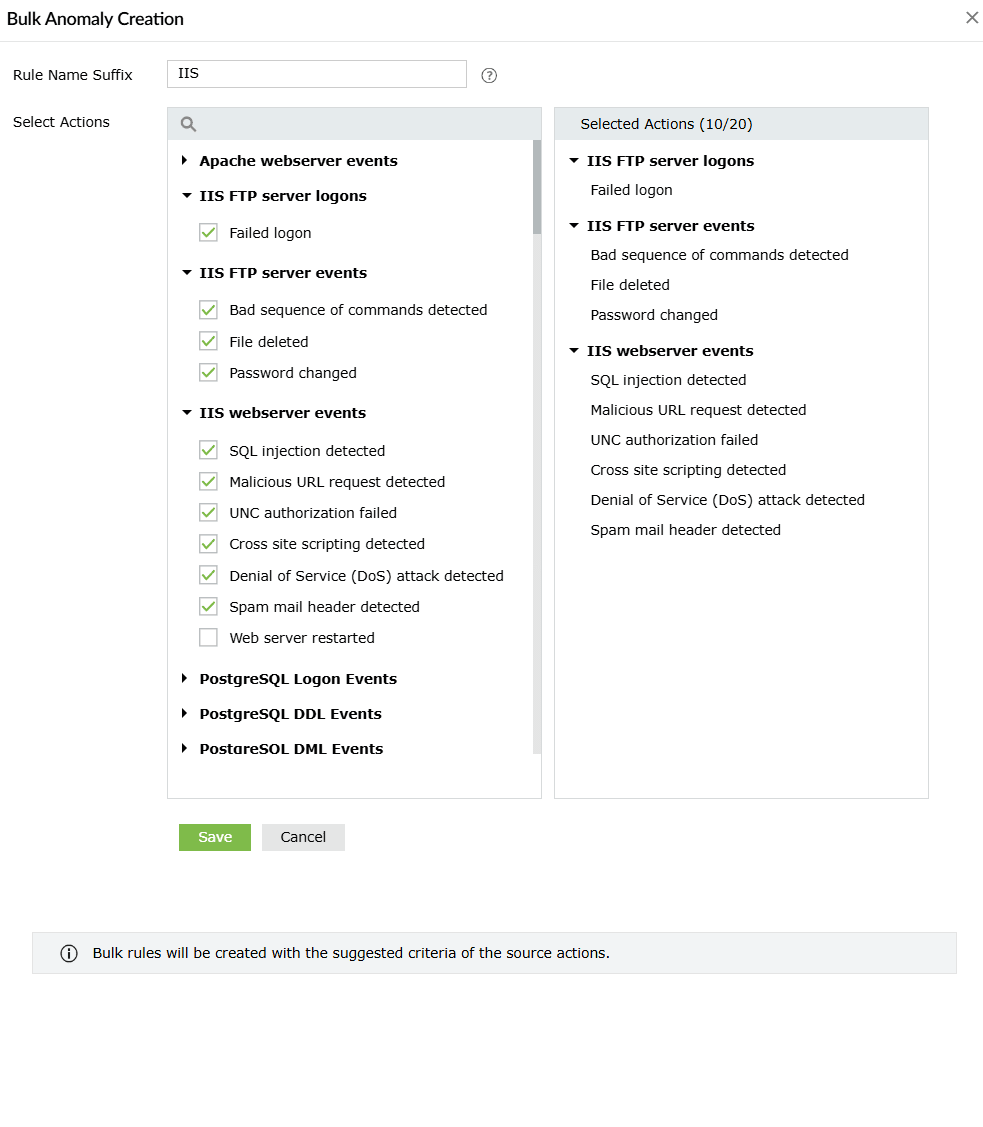Viewport: 983px width, 1127px height.
Task: Expand PostgreSQL DDL Events group
Action: coord(185,714)
